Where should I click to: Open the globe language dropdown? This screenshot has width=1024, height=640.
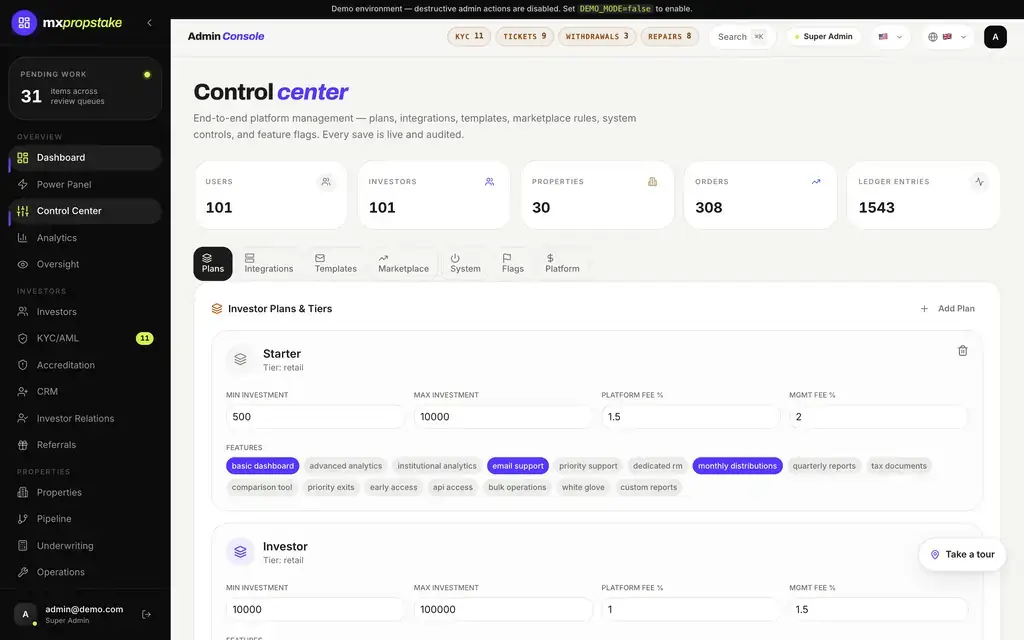click(x=948, y=37)
